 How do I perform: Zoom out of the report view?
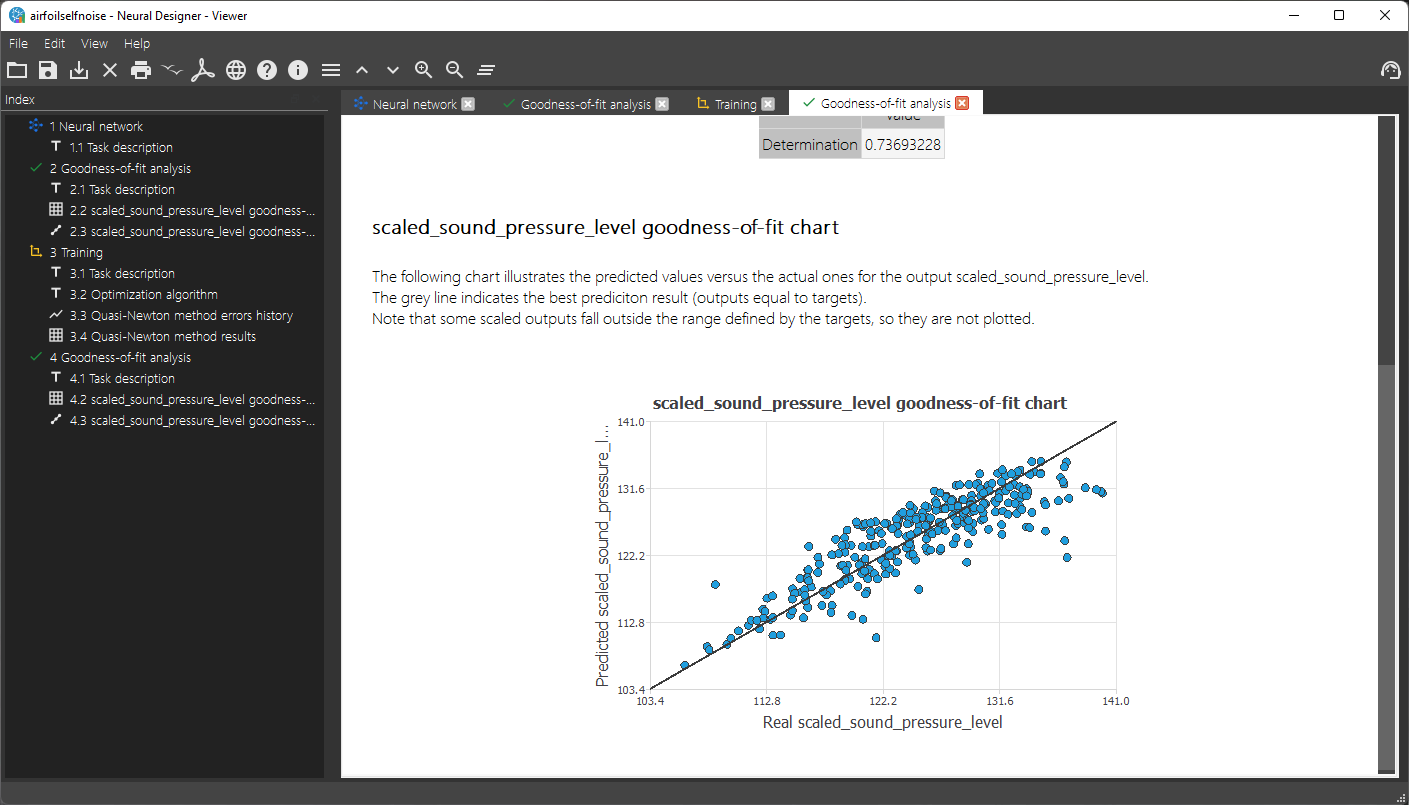[x=454, y=69]
